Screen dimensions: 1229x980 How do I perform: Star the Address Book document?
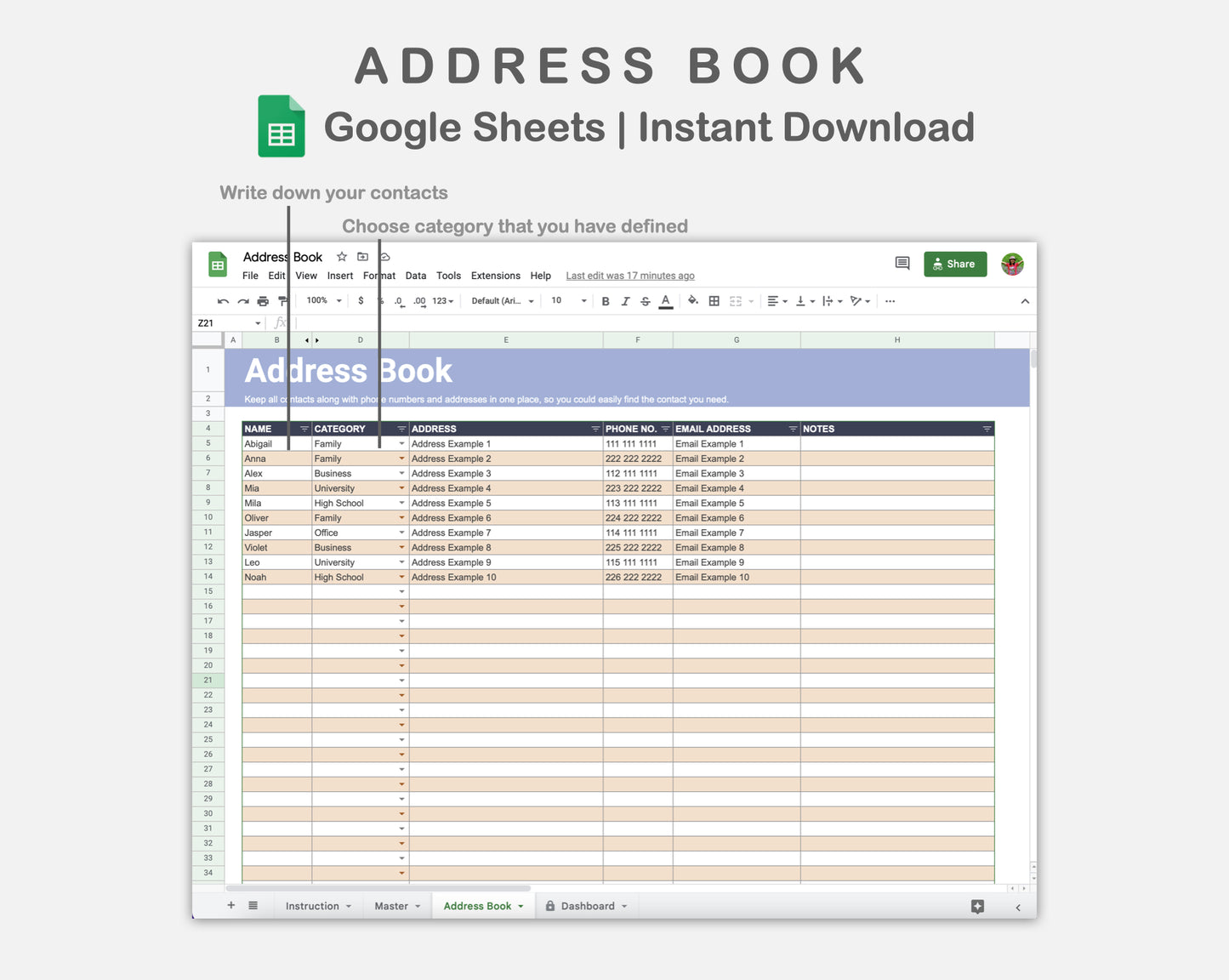(341, 256)
